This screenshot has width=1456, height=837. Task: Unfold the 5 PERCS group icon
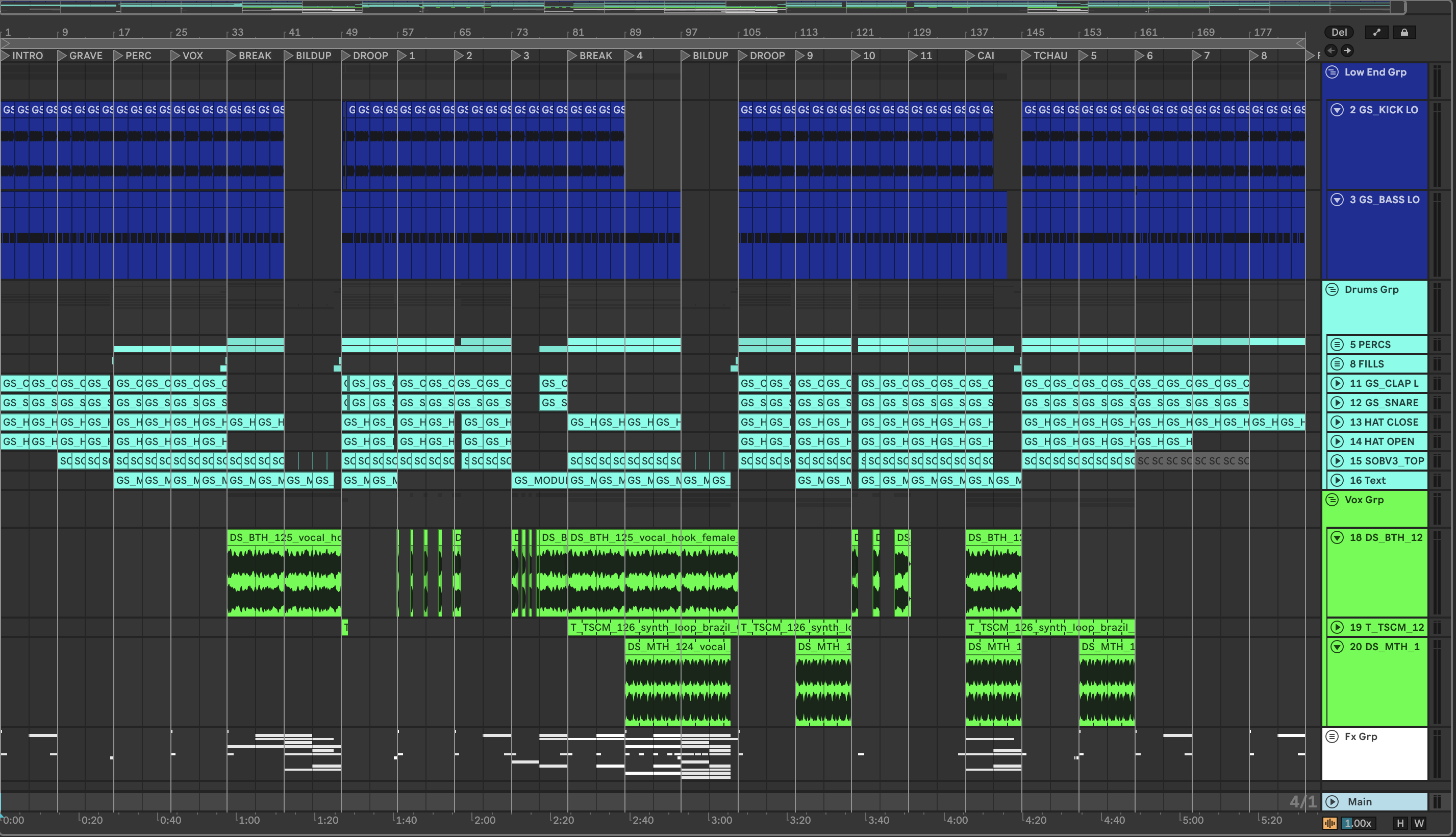[1337, 344]
